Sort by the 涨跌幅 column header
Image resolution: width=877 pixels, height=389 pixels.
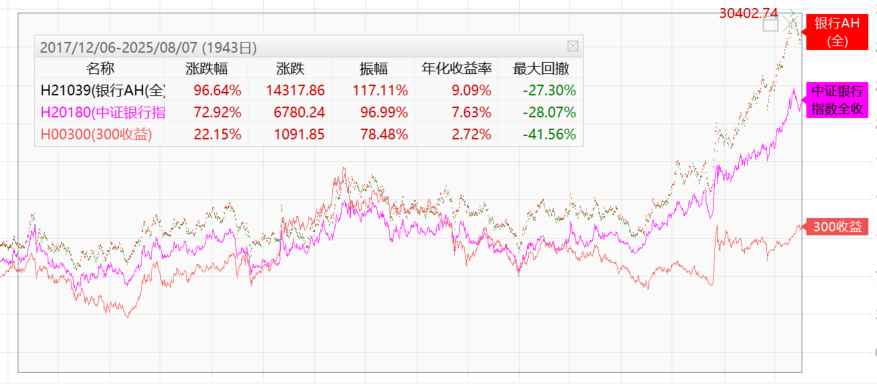(206, 68)
